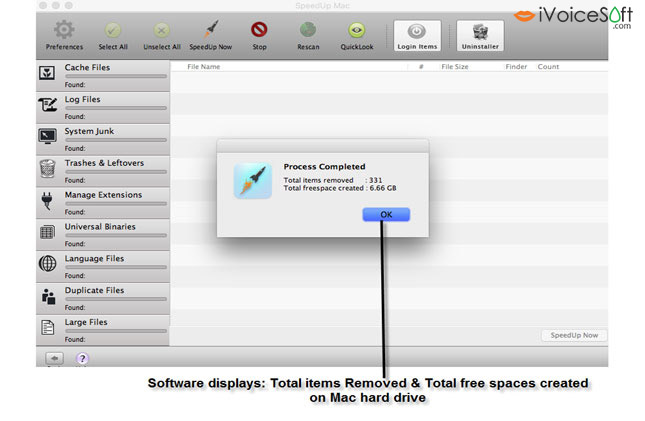Image resolution: width=645 pixels, height=421 pixels.
Task: Click the Total items removed text
Action: click(318, 180)
